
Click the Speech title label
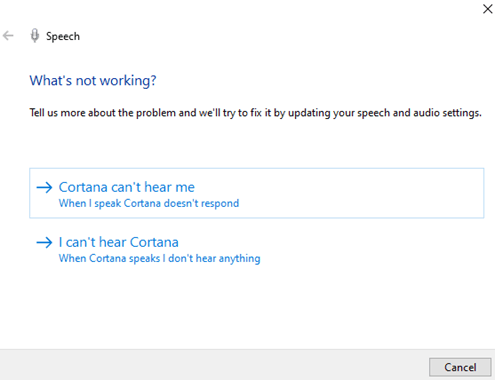[x=63, y=36]
